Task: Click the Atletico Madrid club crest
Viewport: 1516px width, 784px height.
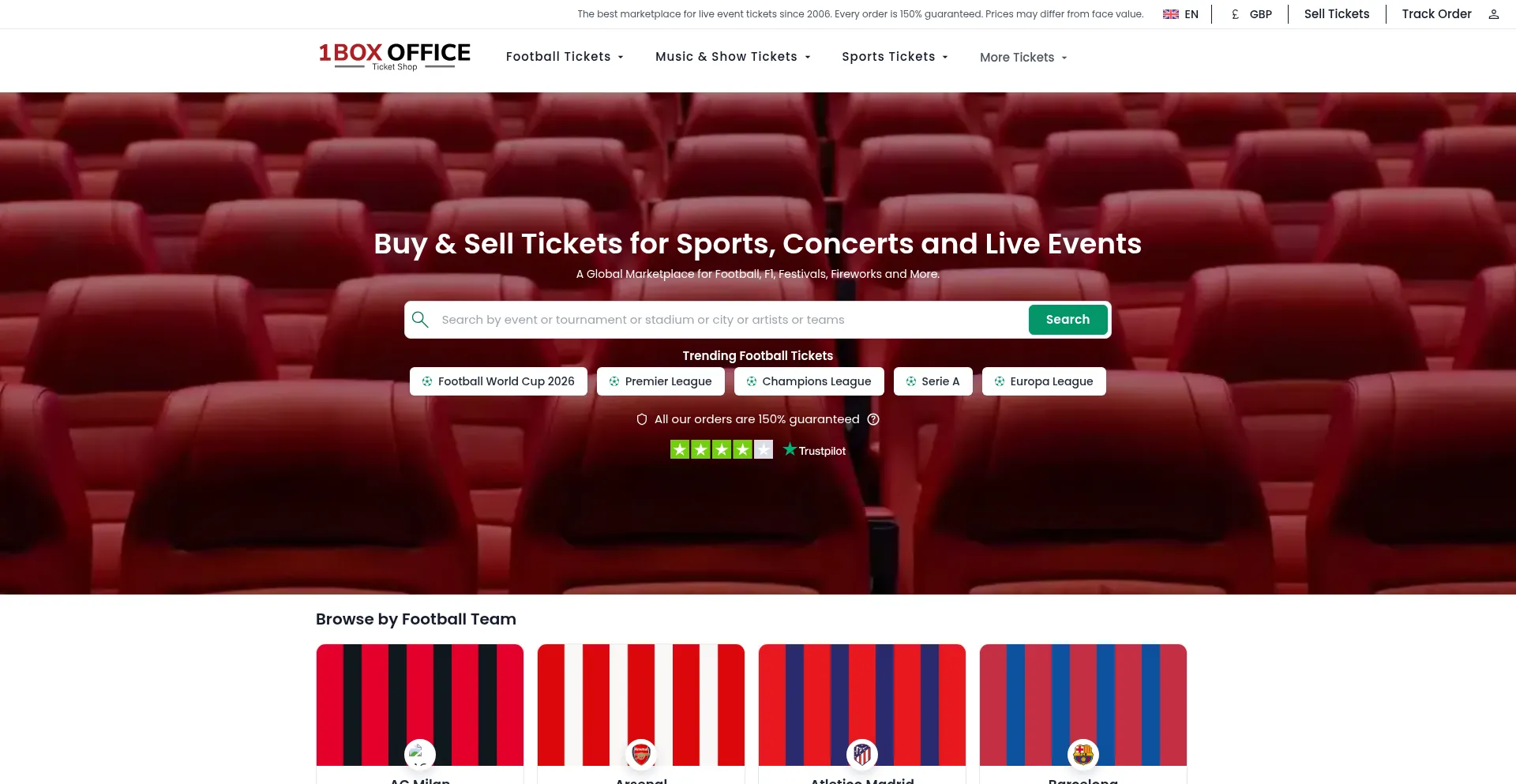Action: (862, 754)
